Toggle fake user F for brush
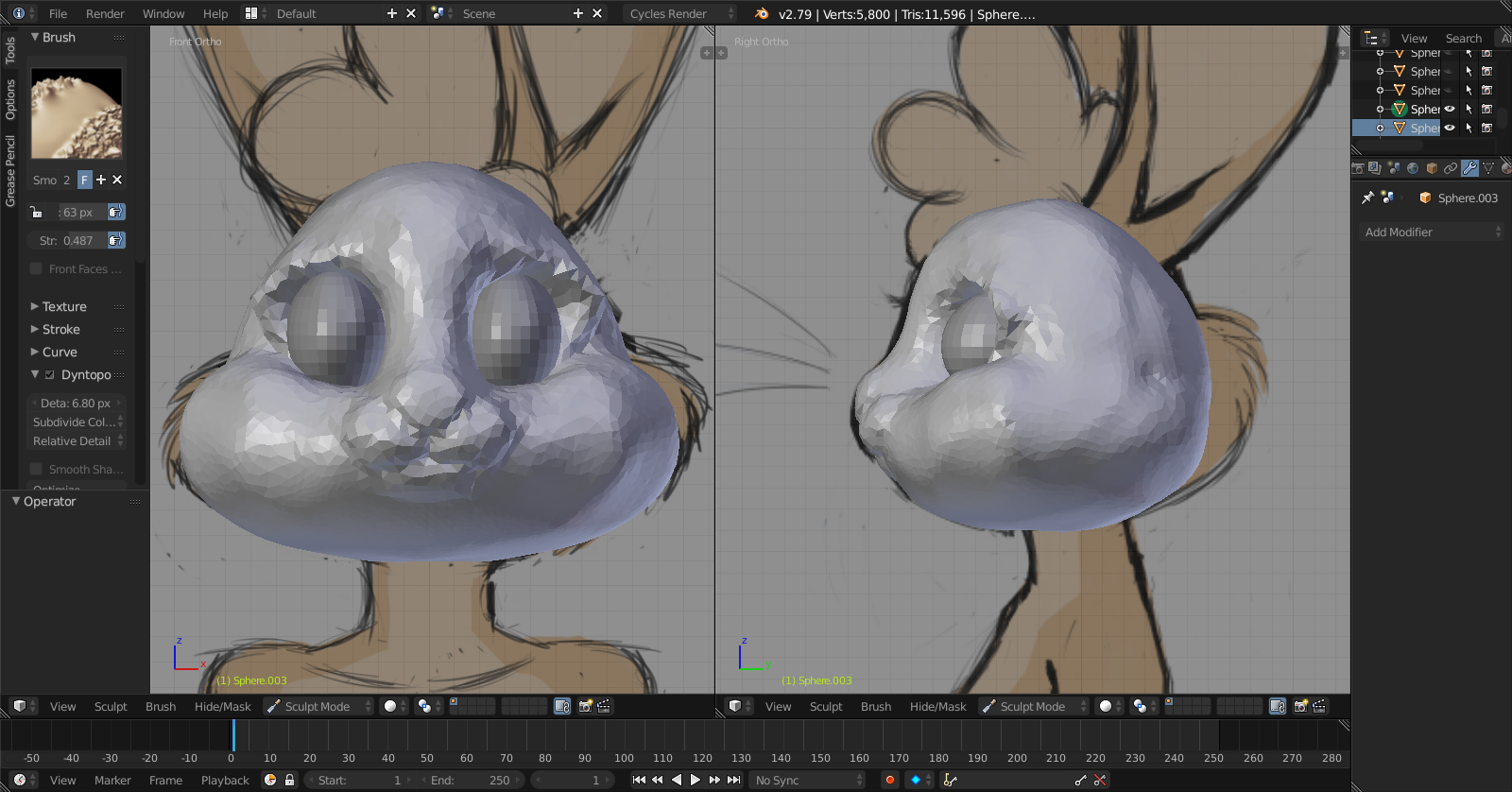The width and height of the screenshot is (1512, 792). (x=84, y=180)
